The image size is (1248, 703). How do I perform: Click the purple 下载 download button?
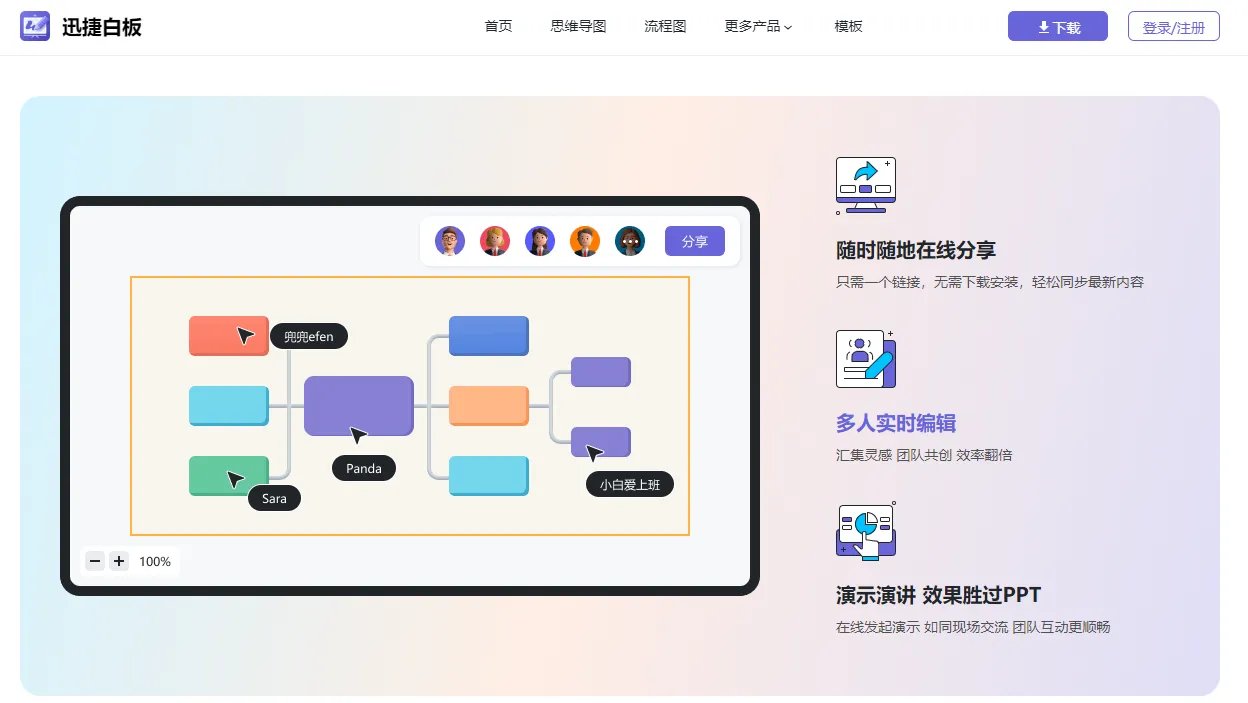coord(1057,26)
